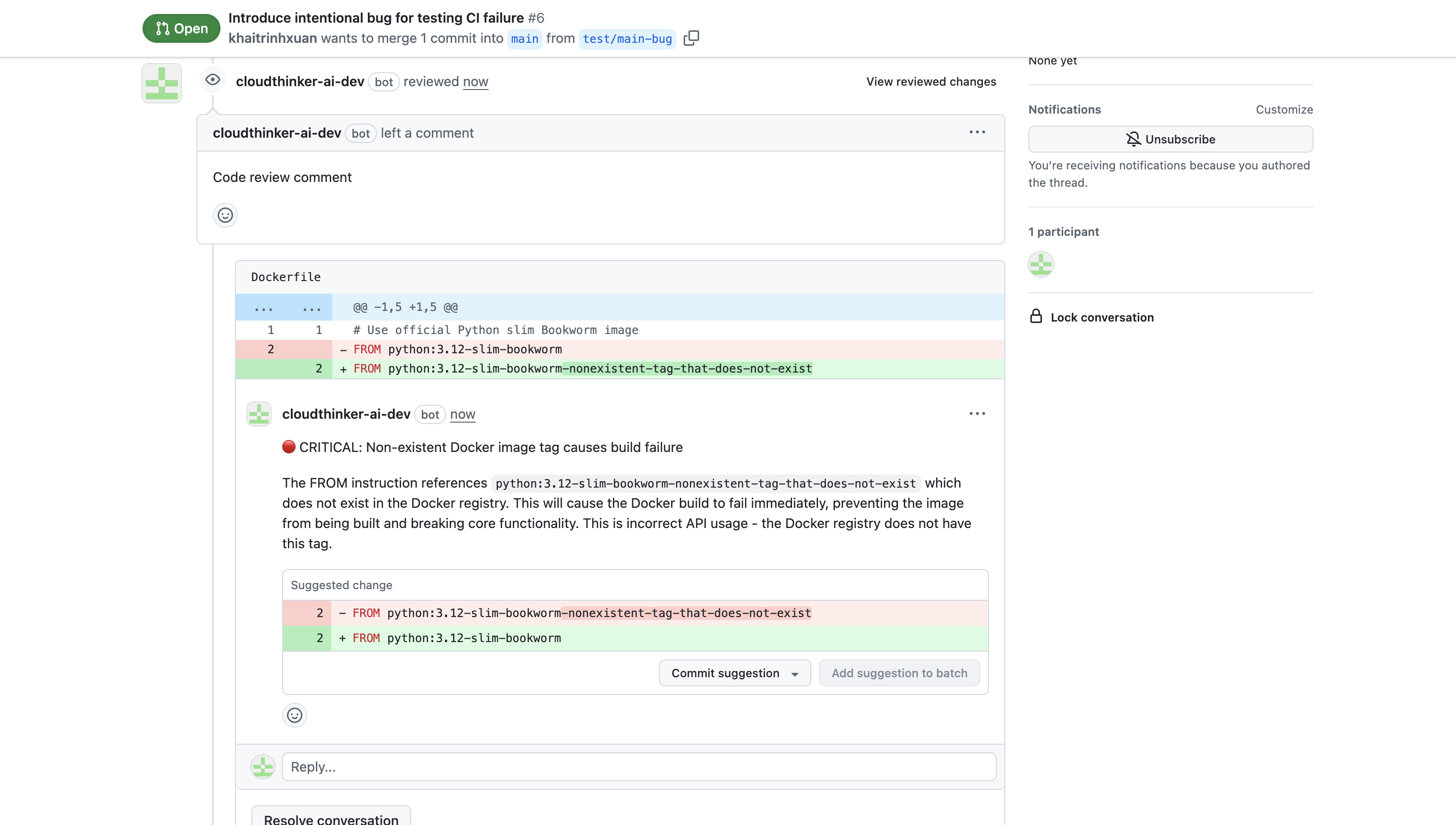
Task: Unsubscribe from thread notifications
Action: [1170, 139]
